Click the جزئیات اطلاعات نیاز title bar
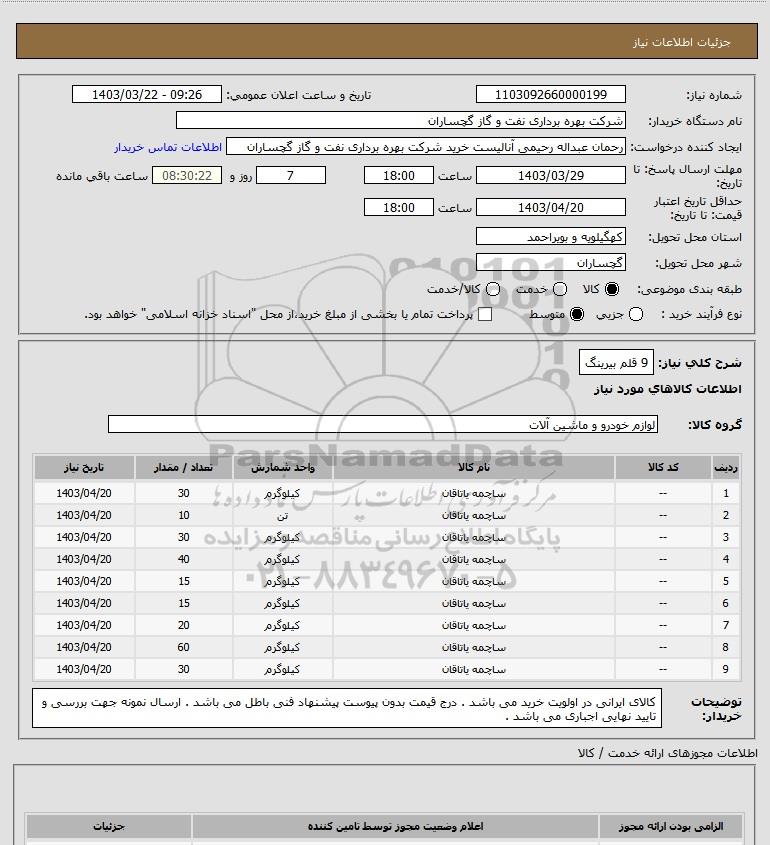Viewport: 770px width, 845px height. [387, 41]
